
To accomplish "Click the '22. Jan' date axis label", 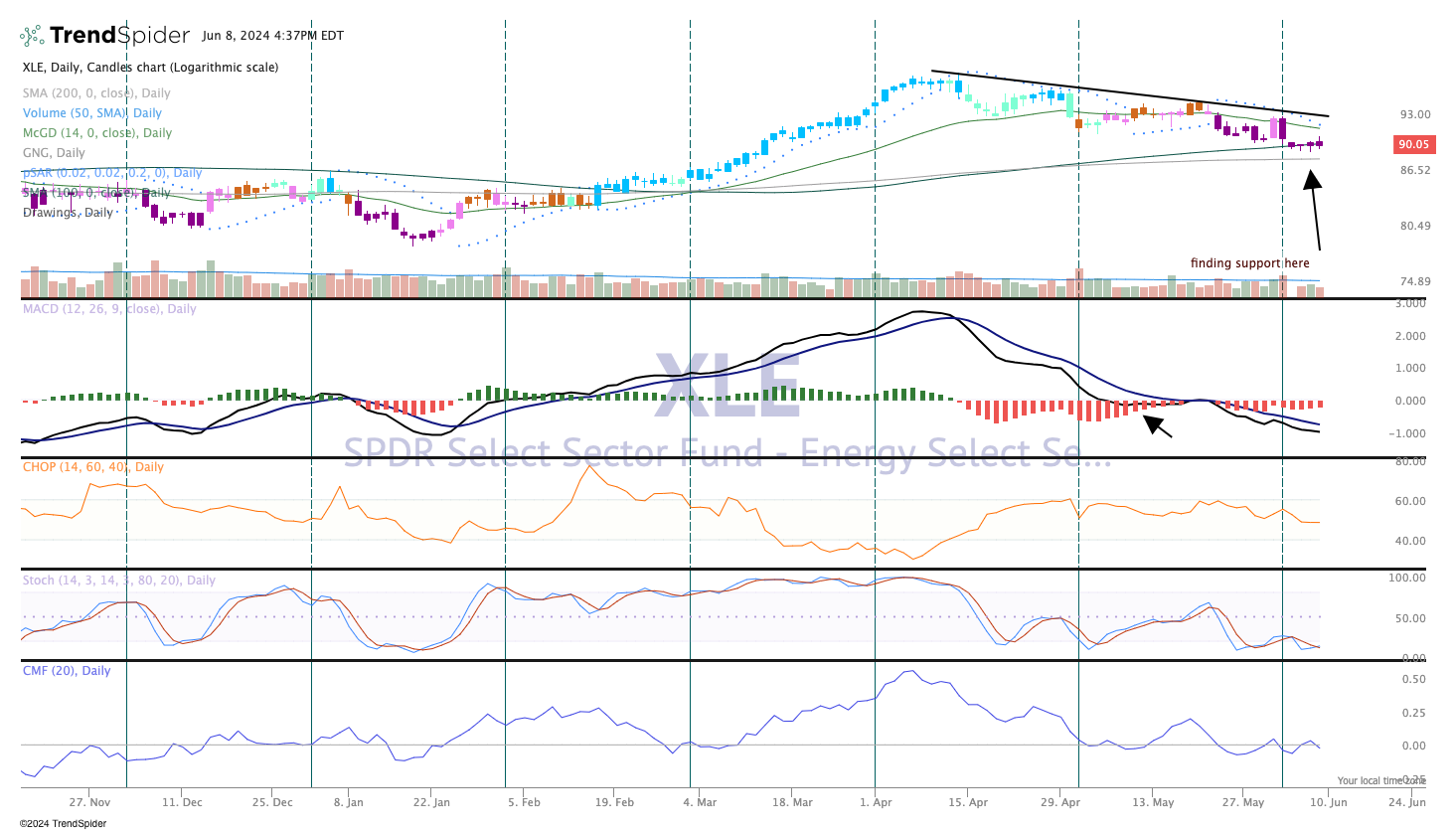I will [x=431, y=802].
